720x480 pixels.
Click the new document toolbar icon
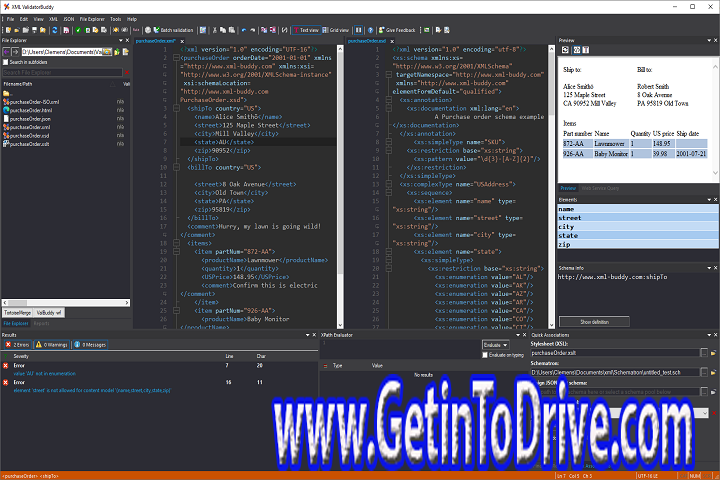tap(8, 30)
